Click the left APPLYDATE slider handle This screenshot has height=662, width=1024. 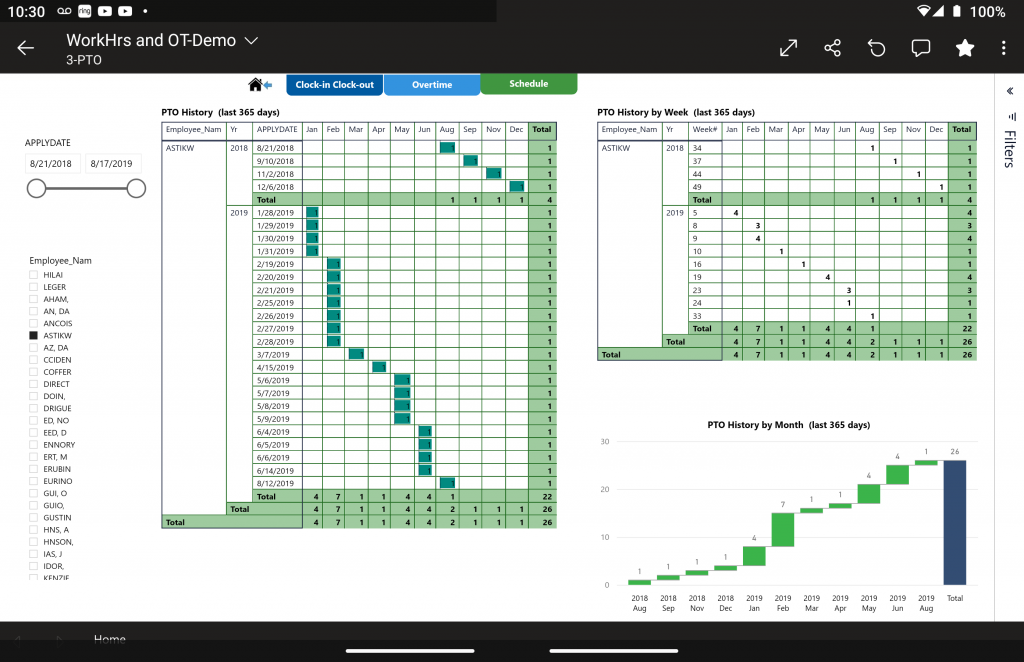point(36,188)
